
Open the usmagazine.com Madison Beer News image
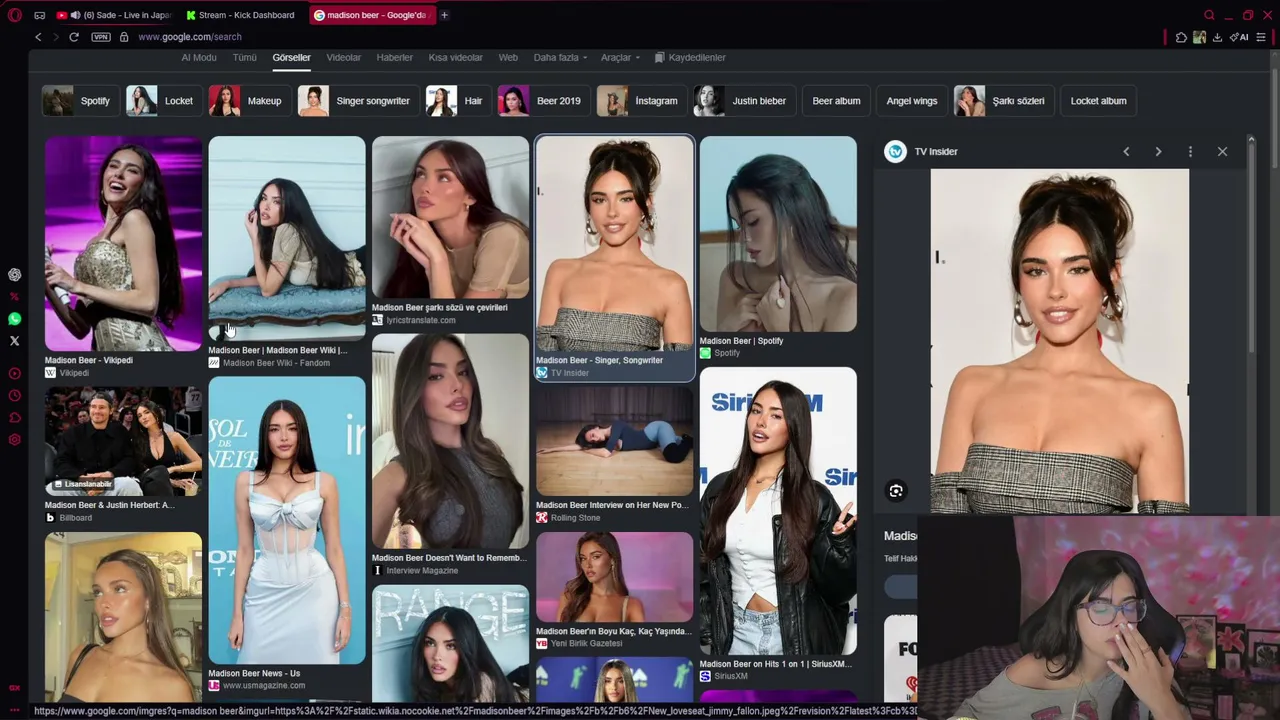(x=287, y=520)
